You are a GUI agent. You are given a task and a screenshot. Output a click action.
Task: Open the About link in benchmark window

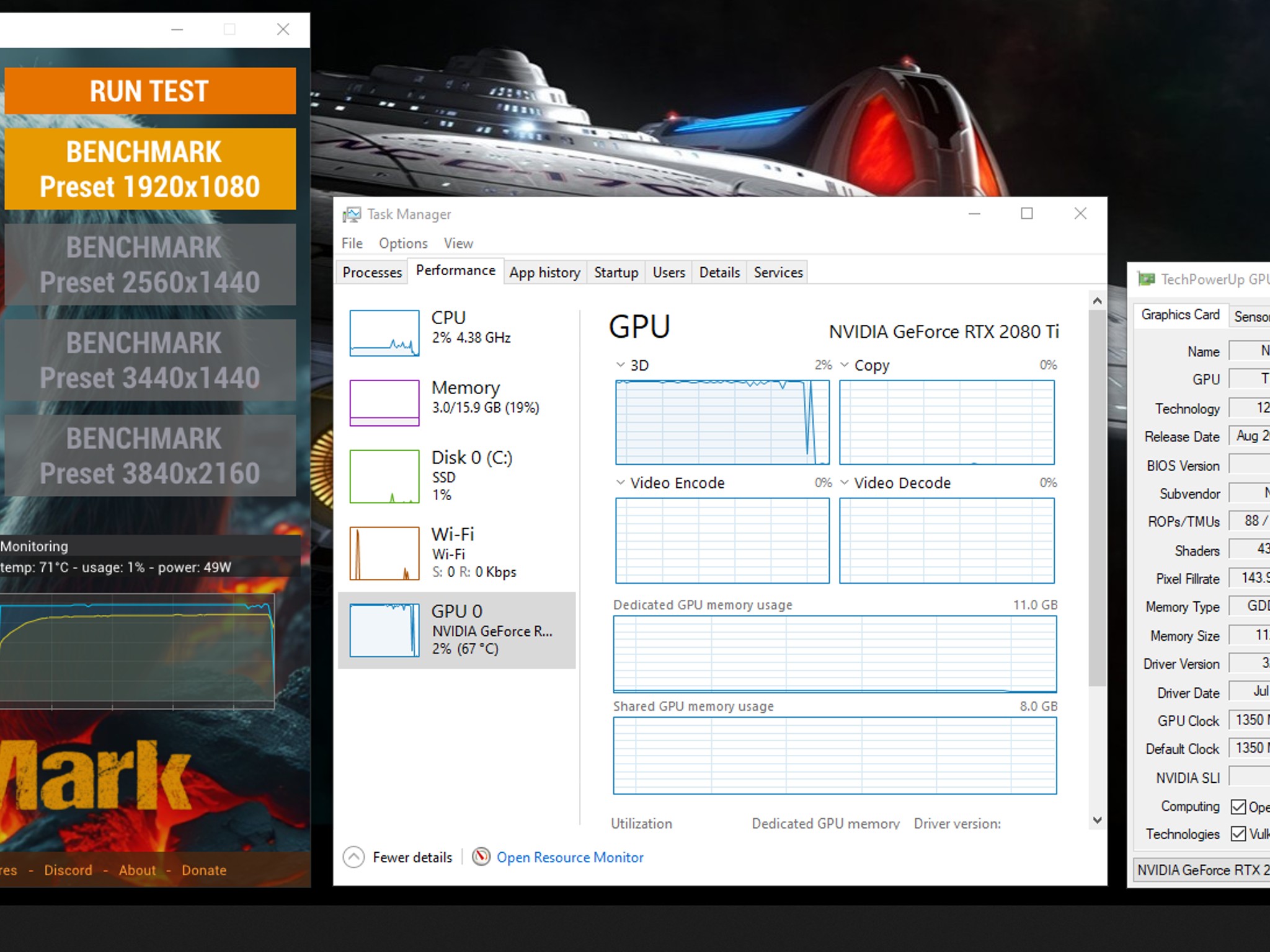click(137, 870)
